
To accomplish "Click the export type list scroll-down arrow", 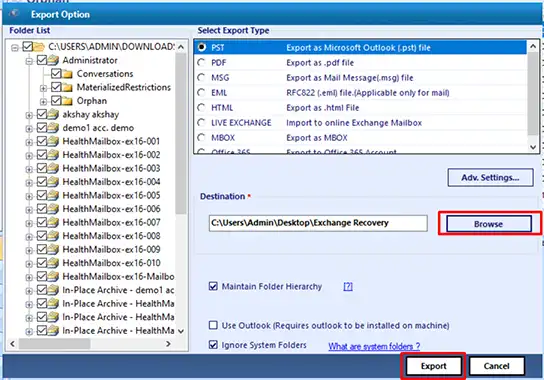I will [x=533, y=147].
